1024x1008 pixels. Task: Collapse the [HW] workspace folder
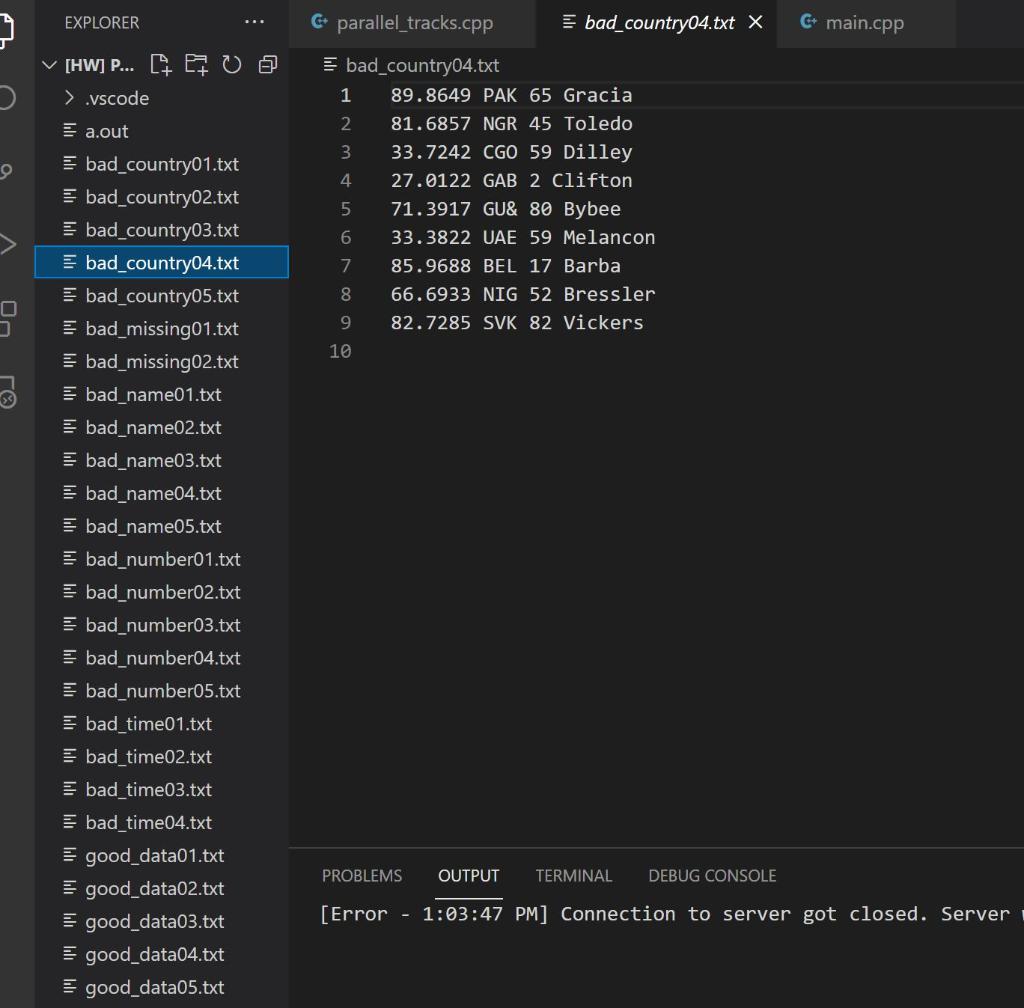point(49,64)
